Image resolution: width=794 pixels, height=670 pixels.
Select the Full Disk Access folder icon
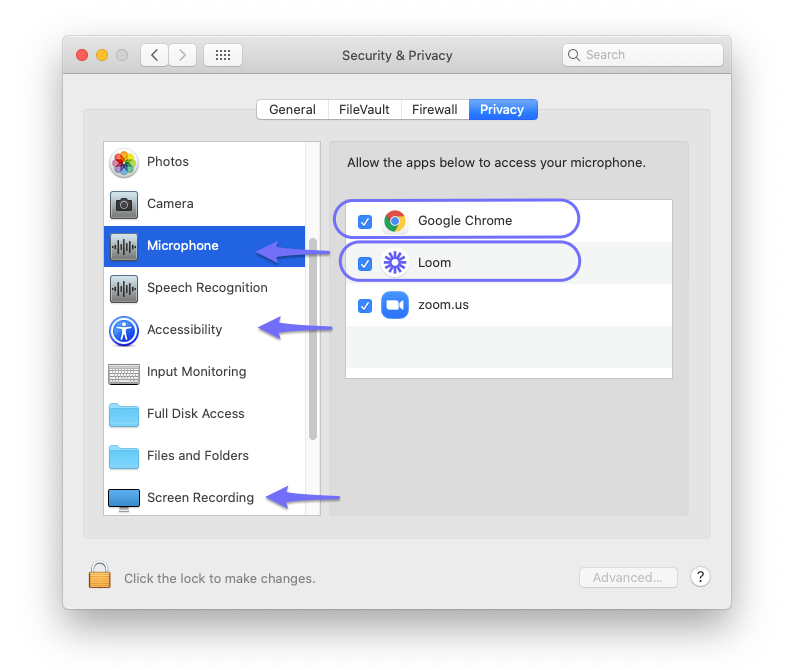coord(124,414)
